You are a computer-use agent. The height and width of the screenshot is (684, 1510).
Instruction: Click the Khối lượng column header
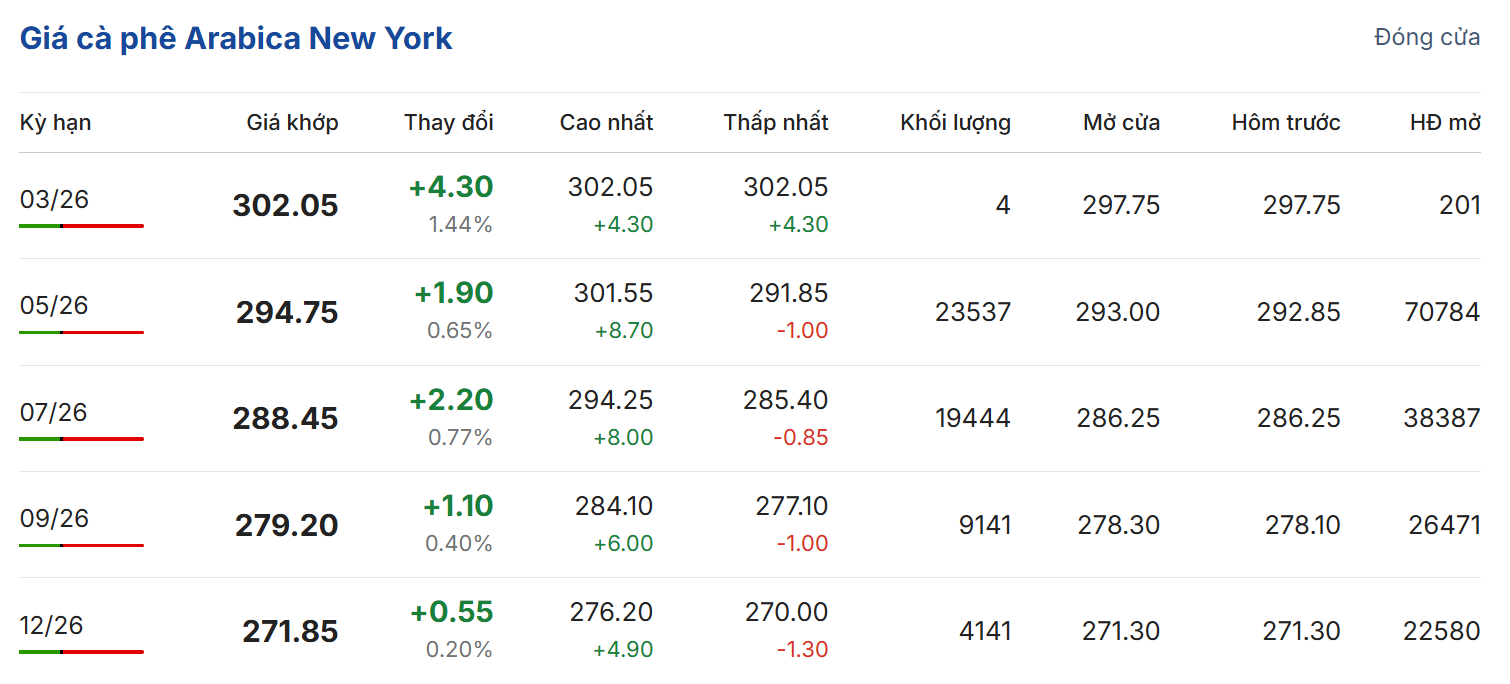pyautogui.click(x=955, y=123)
